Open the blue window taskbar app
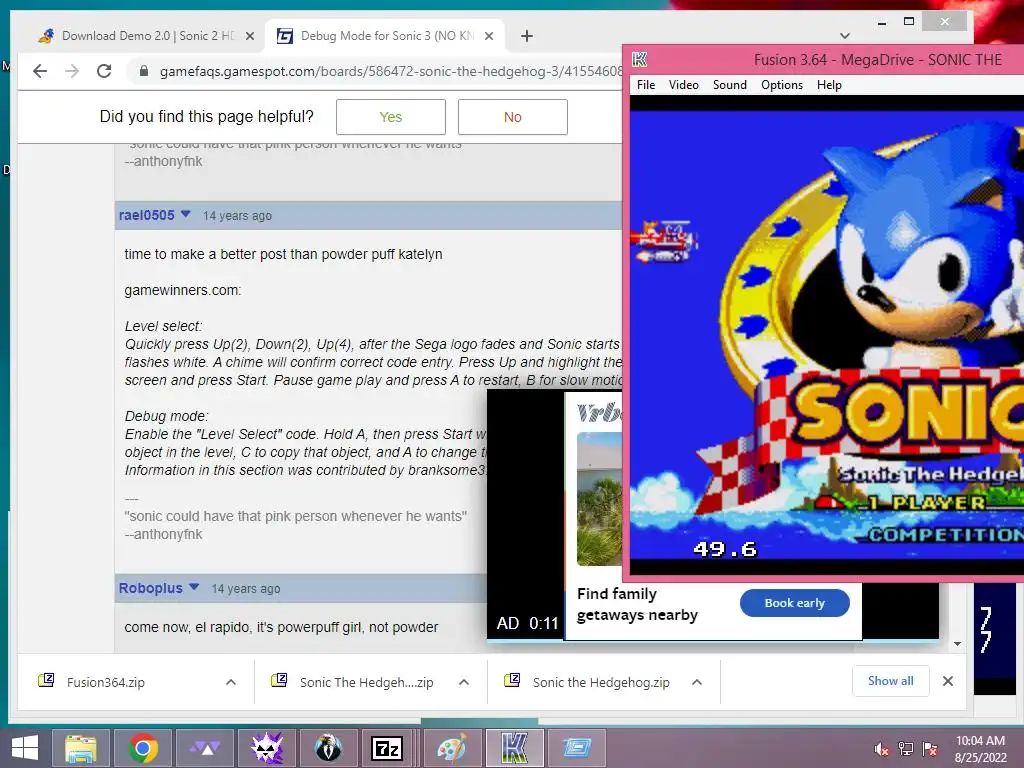This screenshot has height=768, width=1024. 576,748
